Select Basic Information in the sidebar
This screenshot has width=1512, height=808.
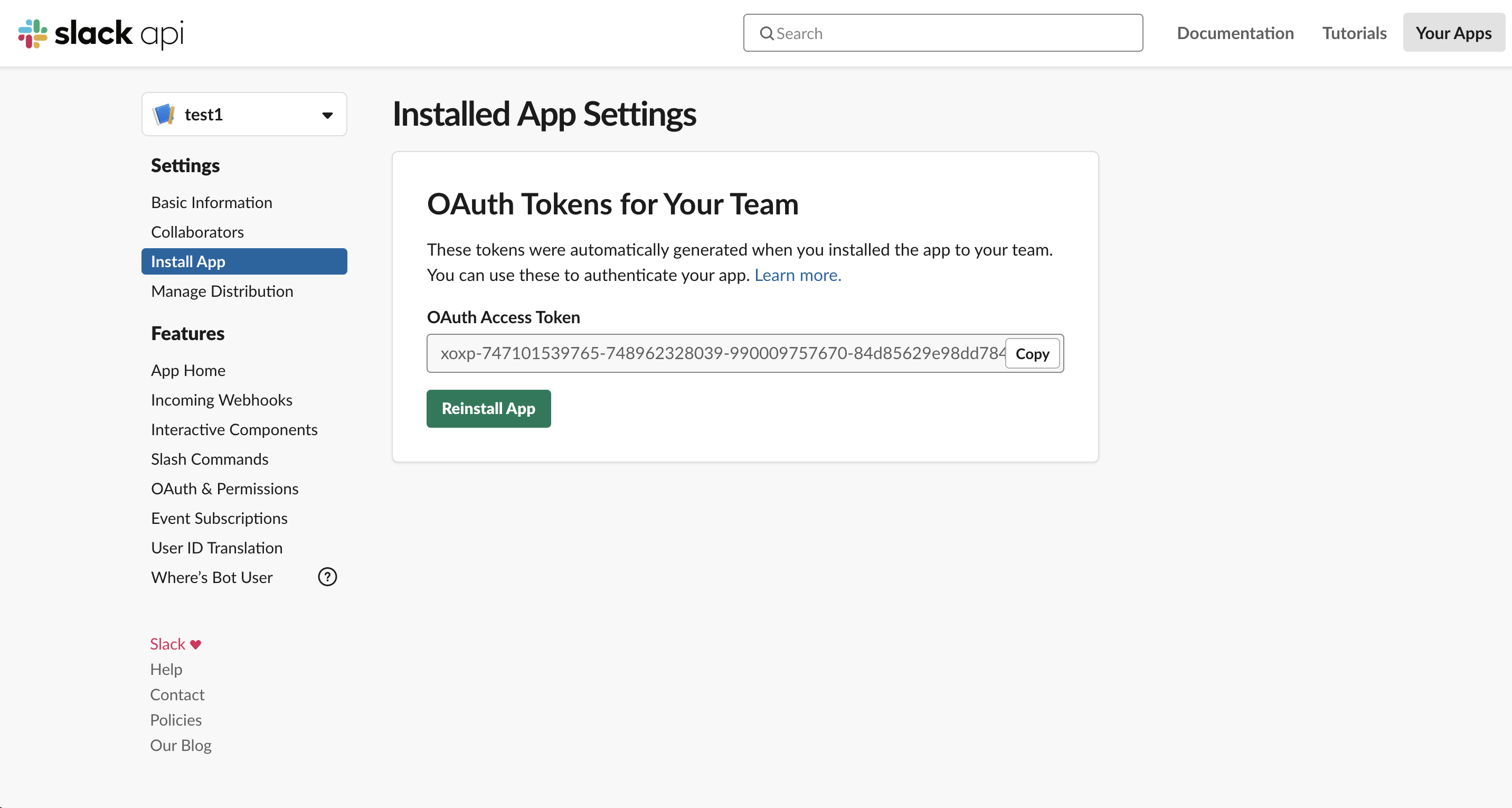tap(211, 202)
